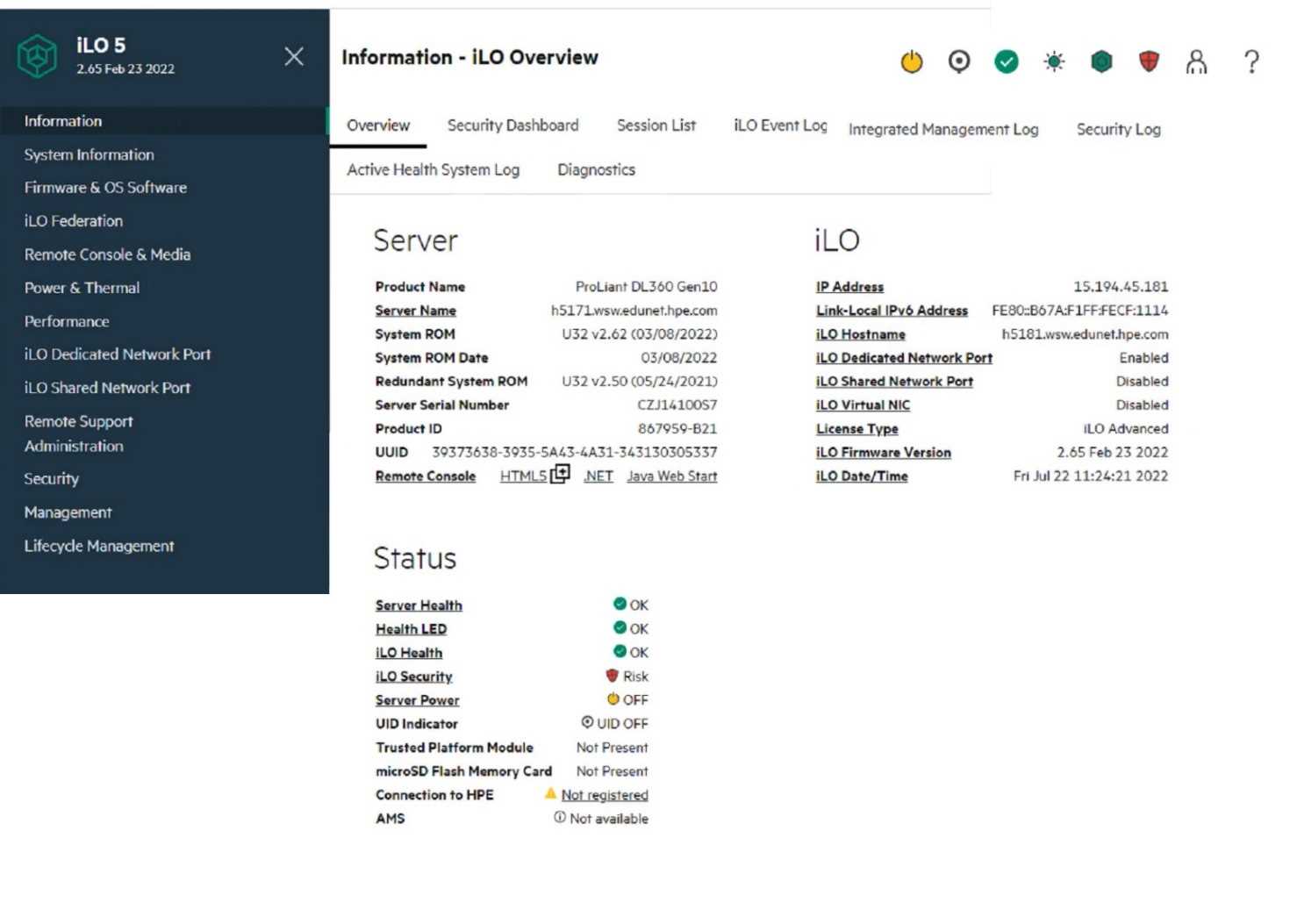Viewport: 1290px width, 924px height.
Task: Collapse the navigation sidebar with the X
Action: [x=294, y=56]
